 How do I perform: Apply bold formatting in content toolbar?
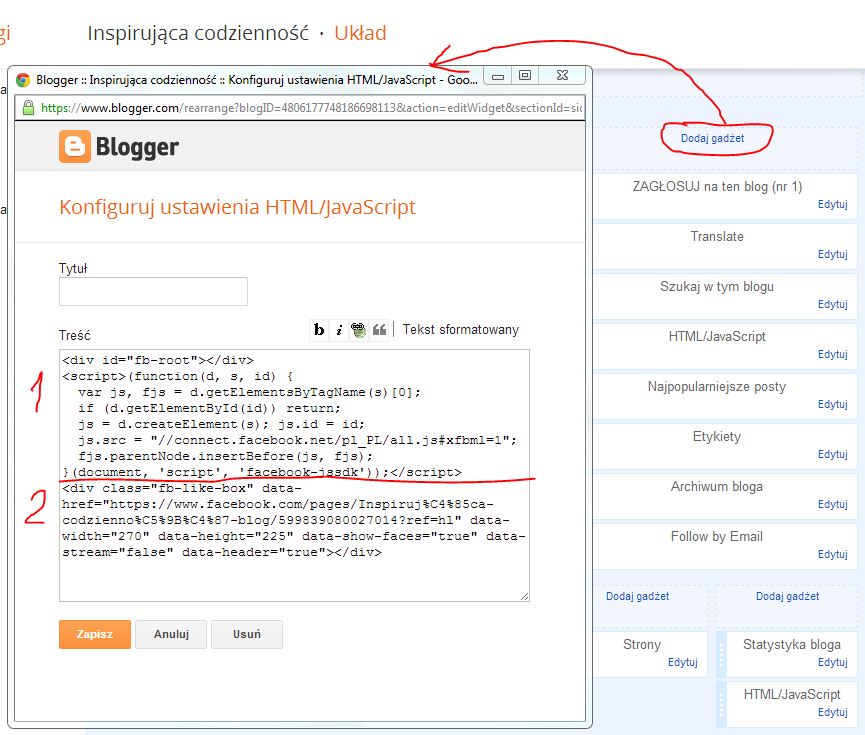coord(319,330)
